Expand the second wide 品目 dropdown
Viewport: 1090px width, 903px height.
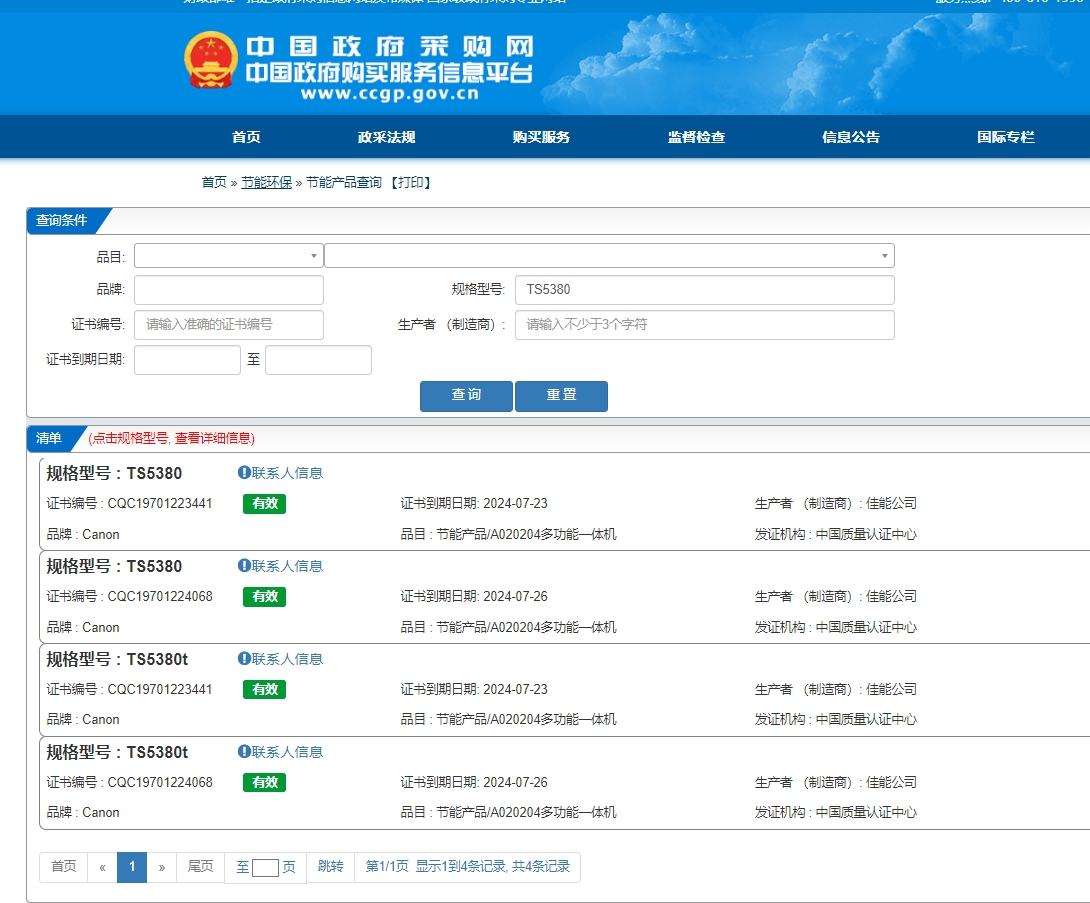(x=609, y=256)
